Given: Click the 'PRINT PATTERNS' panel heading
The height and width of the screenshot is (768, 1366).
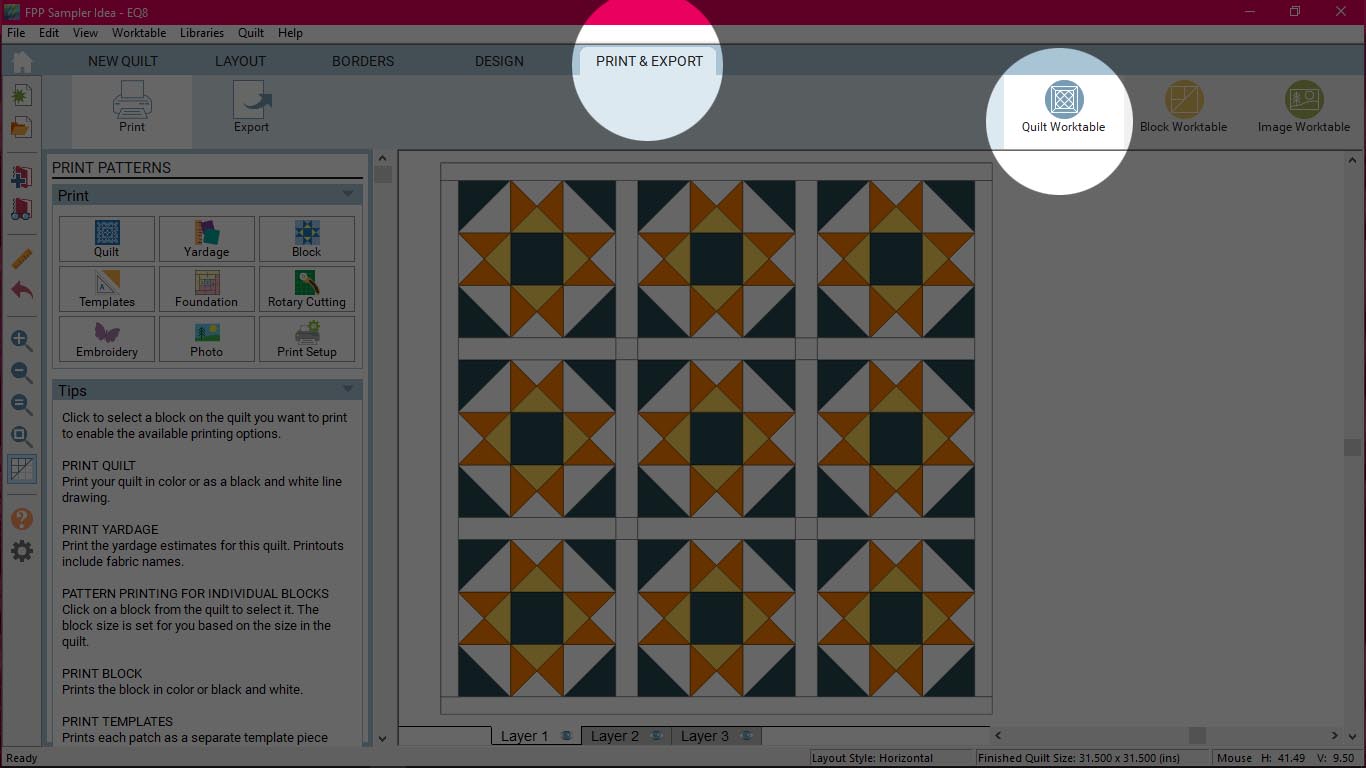Looking at the screenshot, I should point(111,168).
